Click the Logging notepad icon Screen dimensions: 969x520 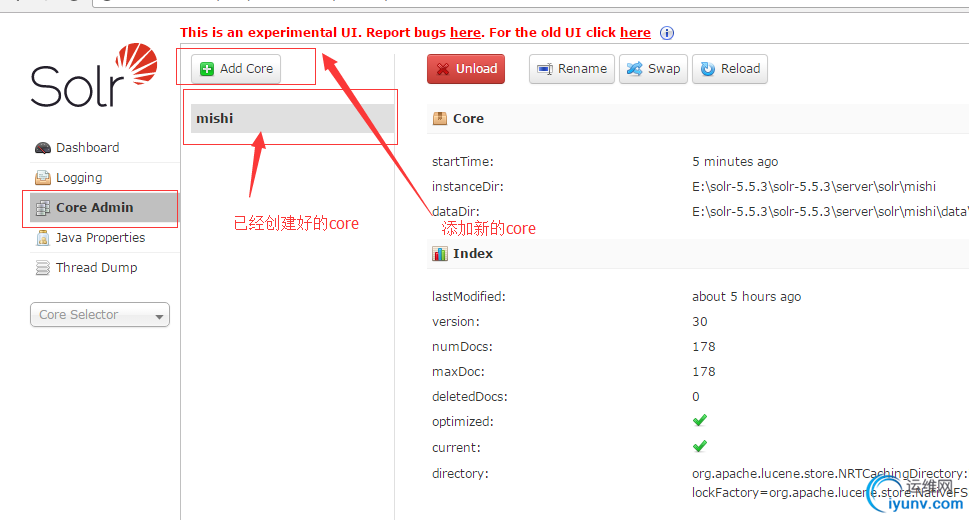[43, 178]
